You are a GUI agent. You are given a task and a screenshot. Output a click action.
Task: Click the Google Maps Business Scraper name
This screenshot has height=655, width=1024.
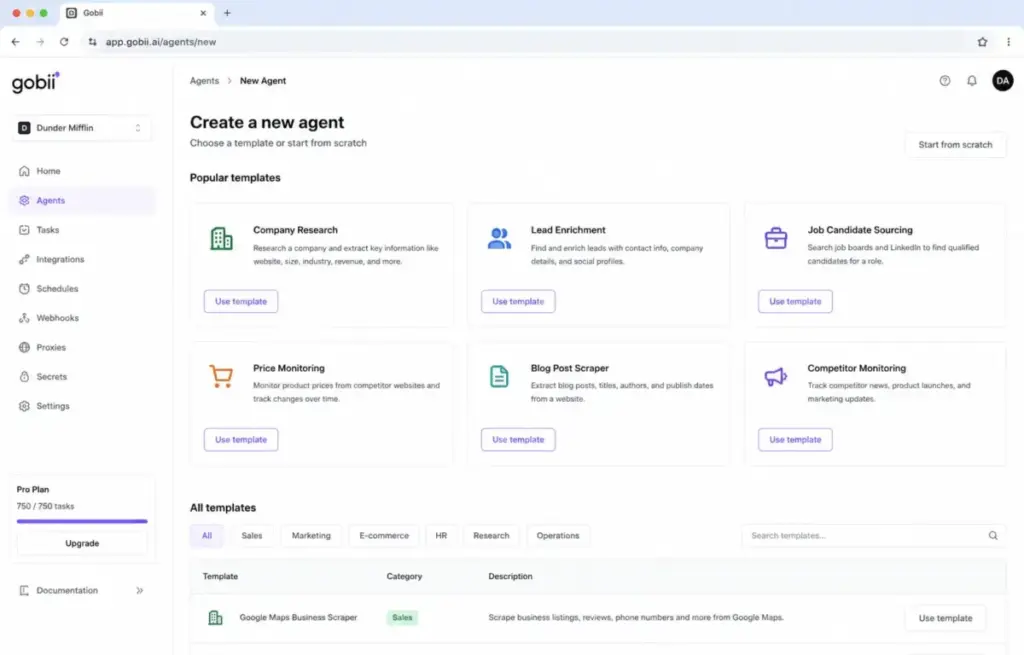coord(298,617)
